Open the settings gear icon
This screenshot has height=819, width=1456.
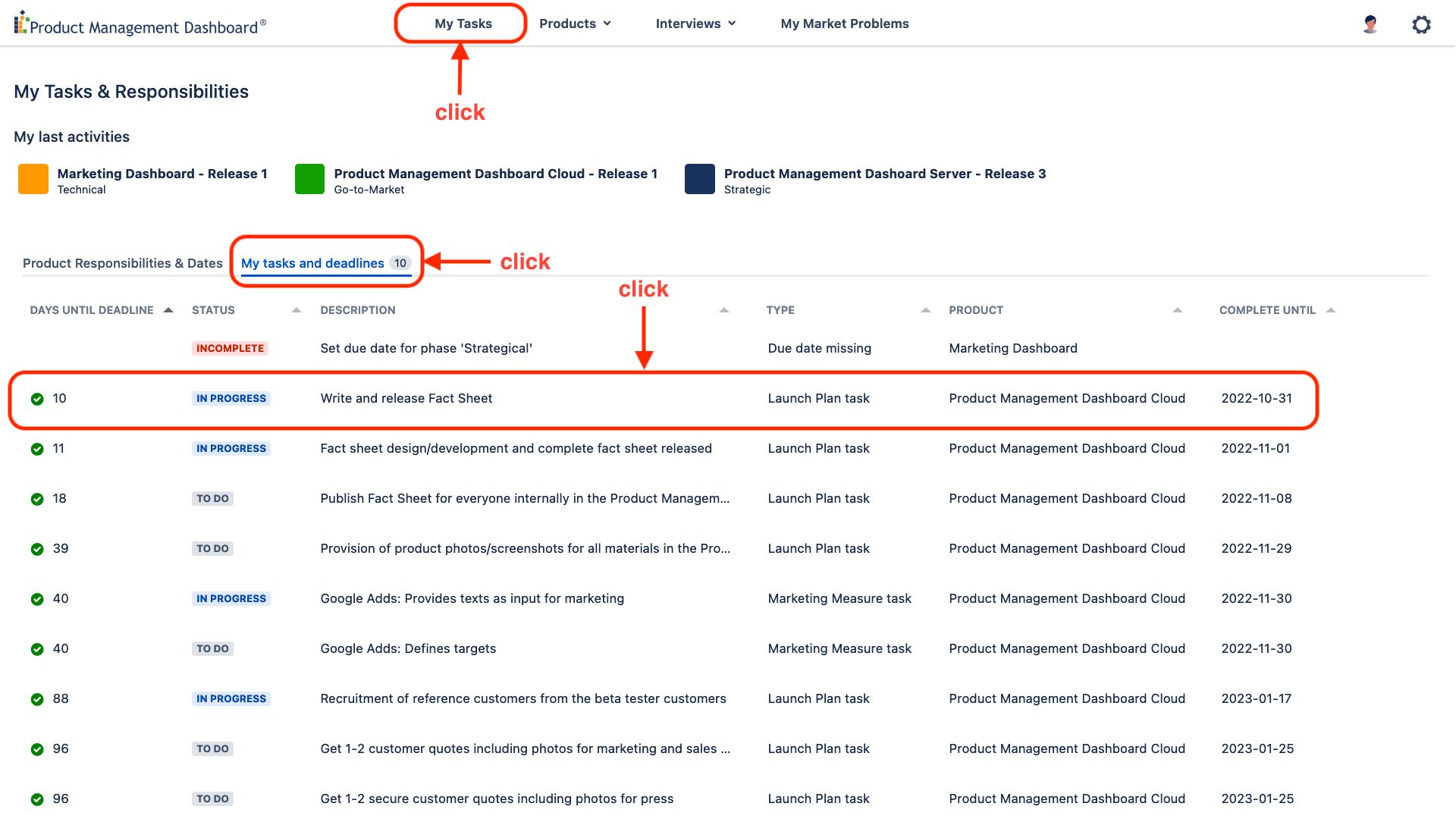(x=1421, y=24)
